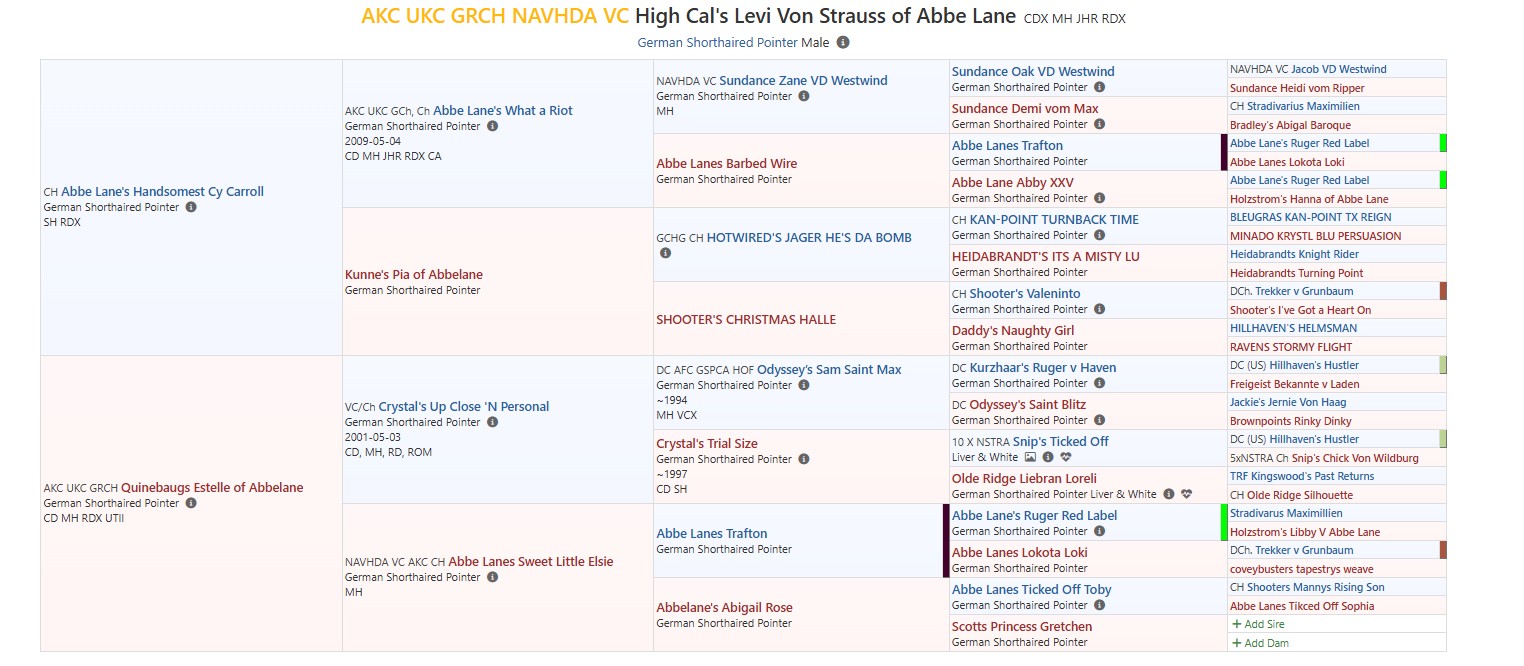
Task: Open info icon for Crystal's Trial Size
Action: point(804,459)
